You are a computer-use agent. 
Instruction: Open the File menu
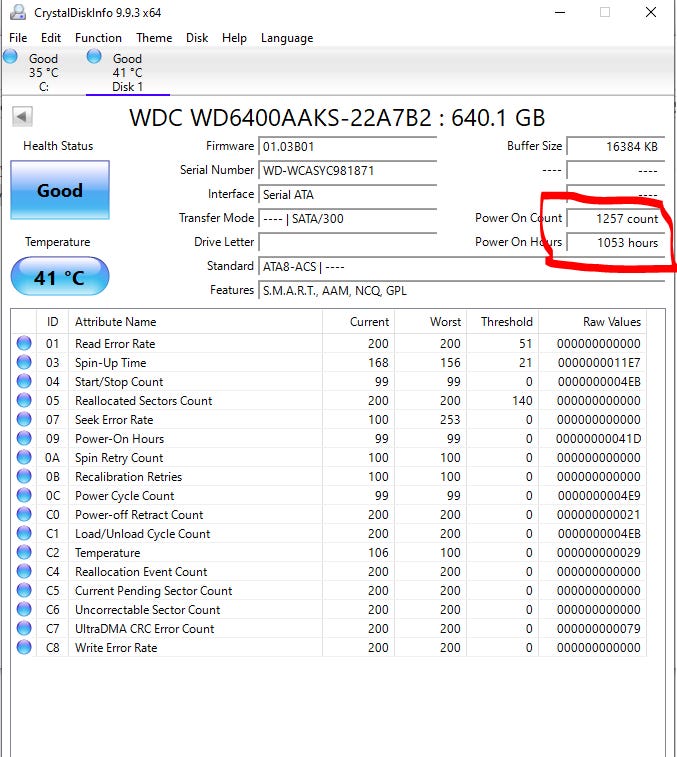click(x=18, y=38)
